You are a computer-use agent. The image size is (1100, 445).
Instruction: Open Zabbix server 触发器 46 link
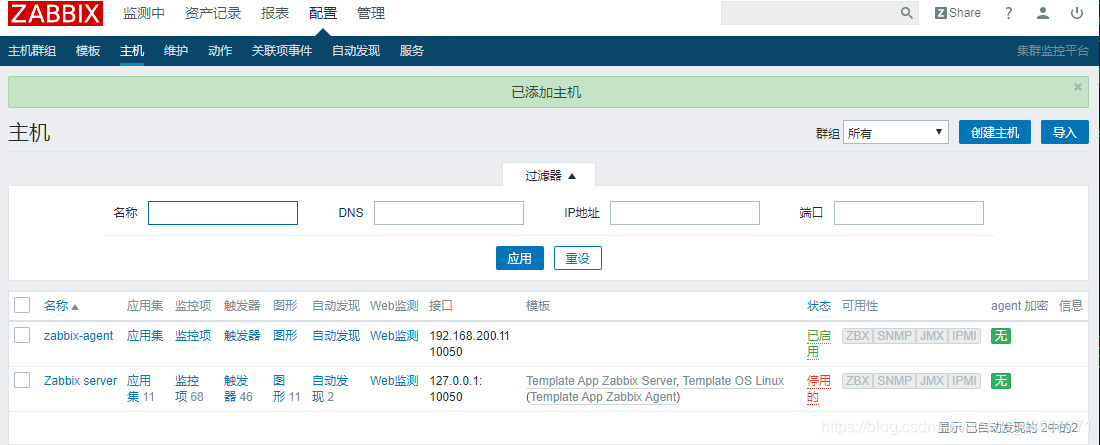coord(238,388)
